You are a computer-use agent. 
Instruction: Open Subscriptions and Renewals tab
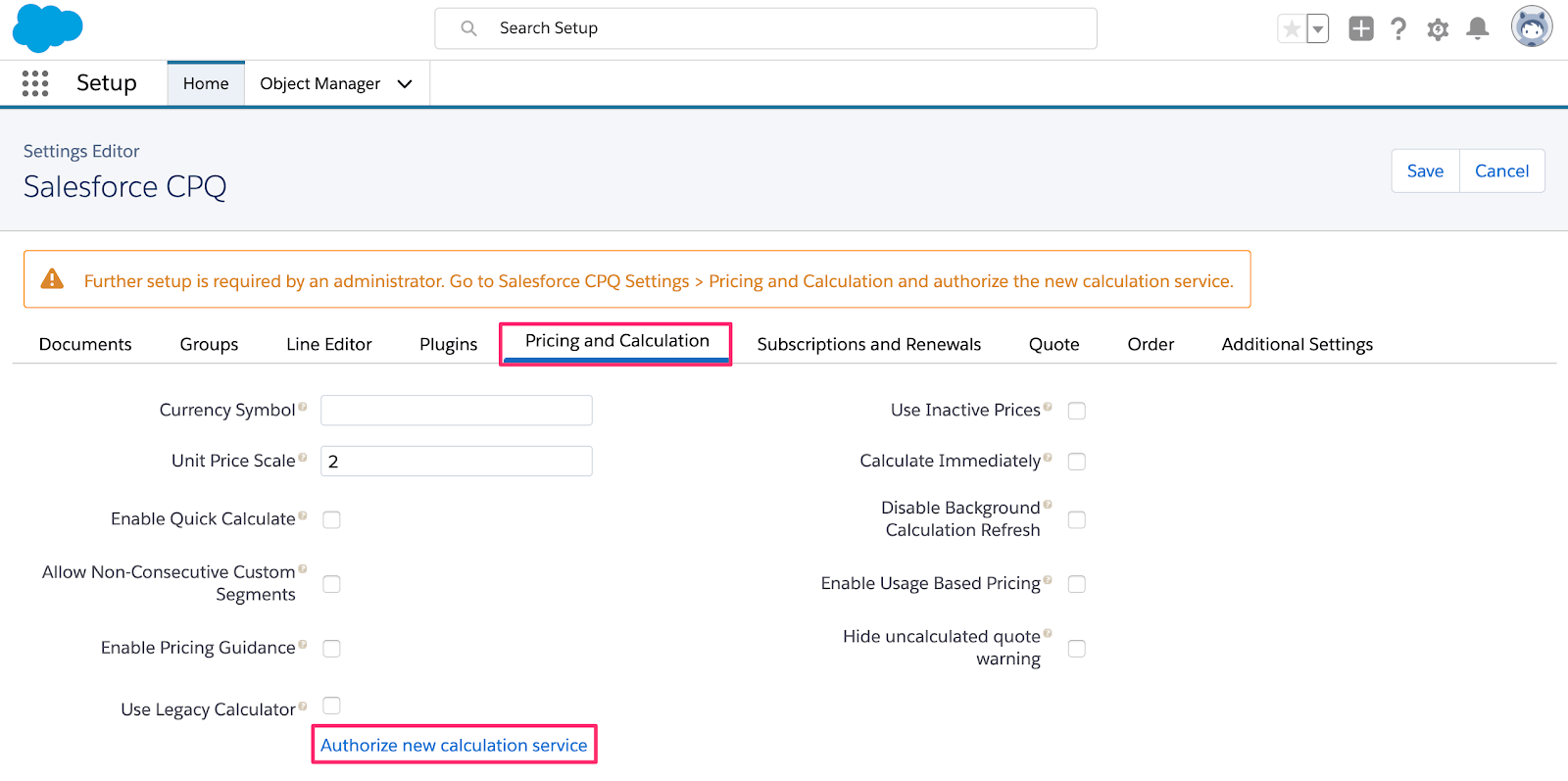click(869, 344)
